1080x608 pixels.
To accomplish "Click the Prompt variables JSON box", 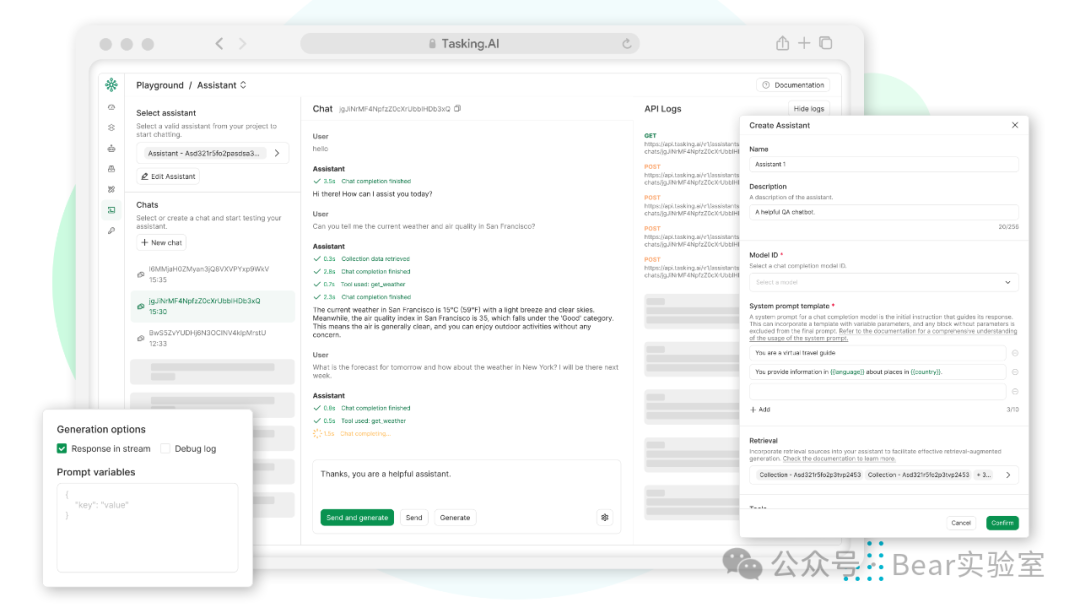I will 147,527.
